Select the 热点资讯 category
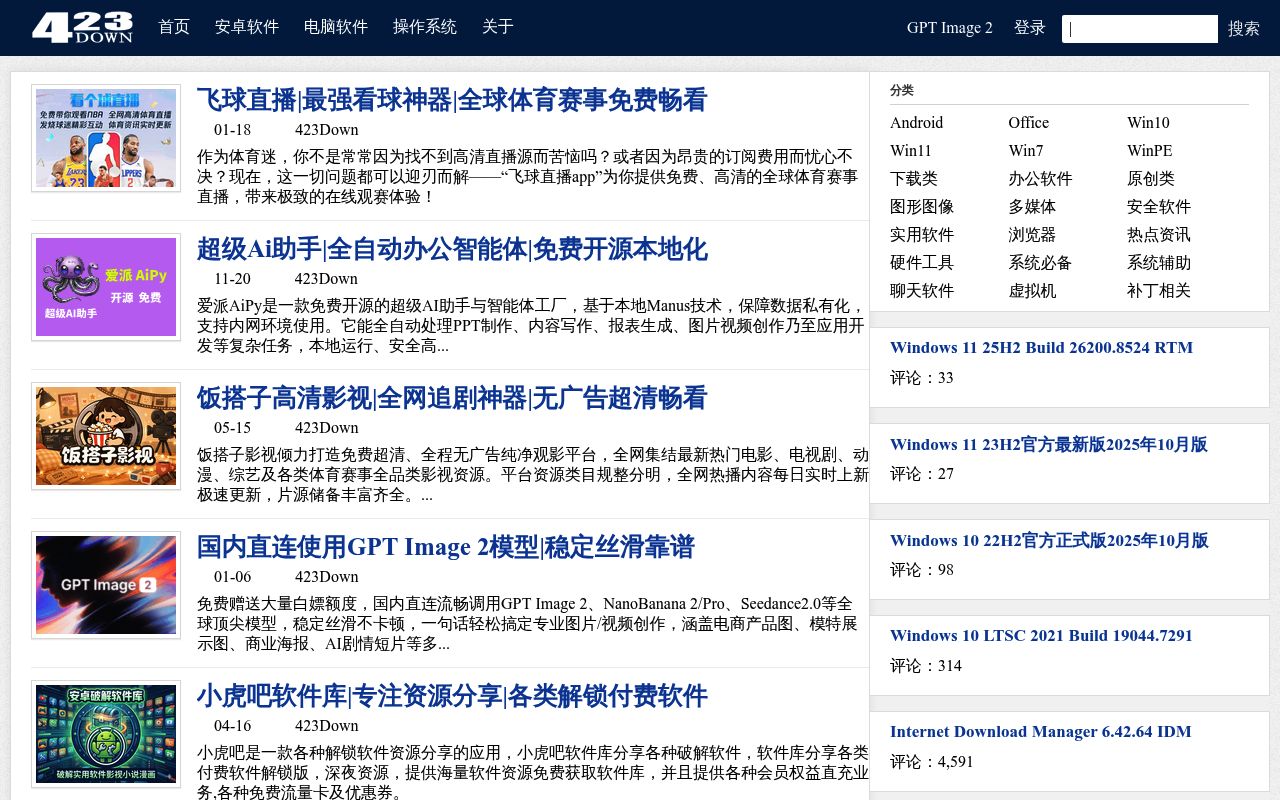Image resolution: width=1280 pixels, height=800 pixels. 1159,235
